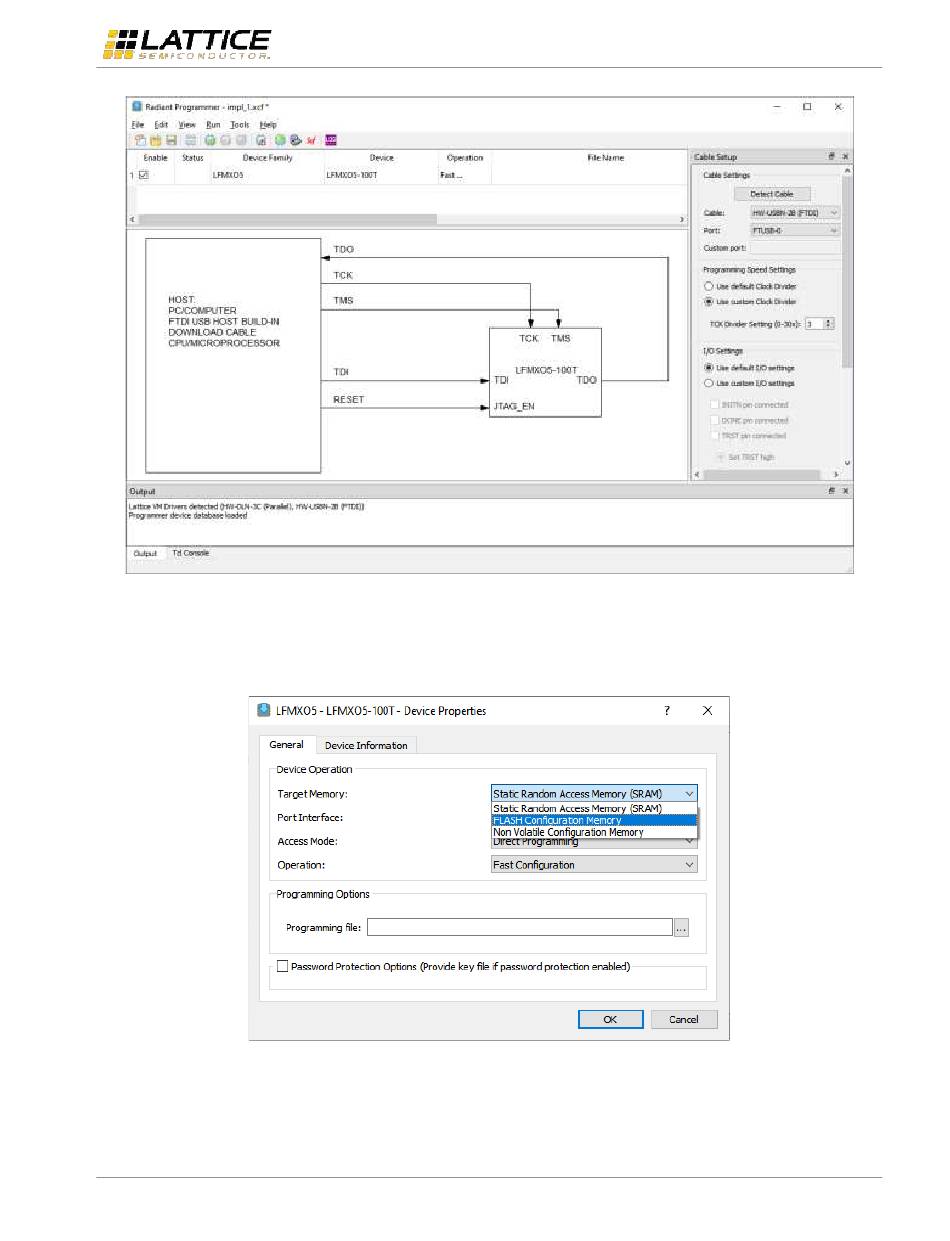Screen dimensions: 950x1241
Task: Click the Programming file input field
Action: coord(519,928)
